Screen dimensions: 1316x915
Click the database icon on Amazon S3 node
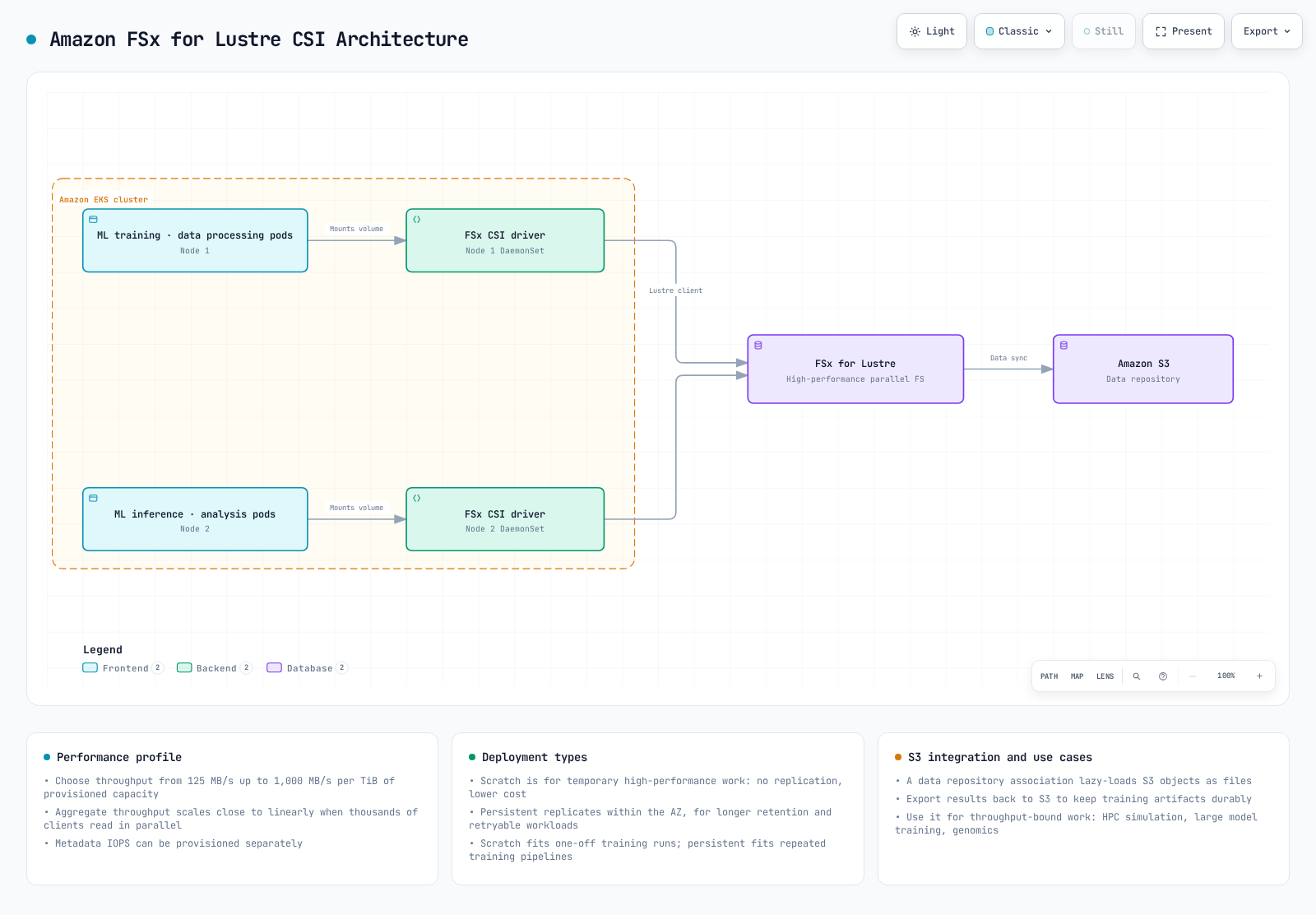[1063, 346]
